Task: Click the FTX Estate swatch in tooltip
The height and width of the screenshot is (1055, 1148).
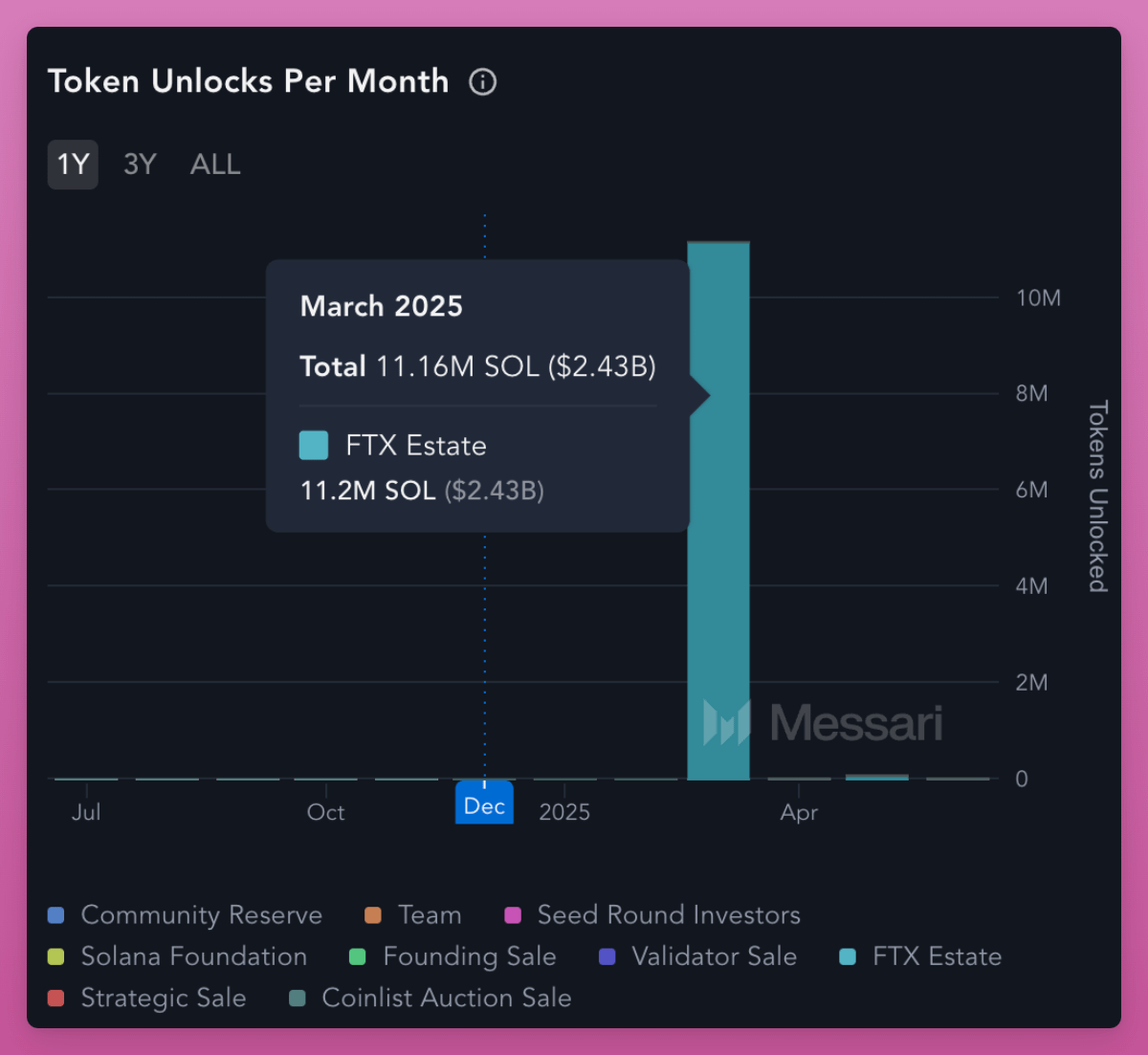Action: (314, 446)
